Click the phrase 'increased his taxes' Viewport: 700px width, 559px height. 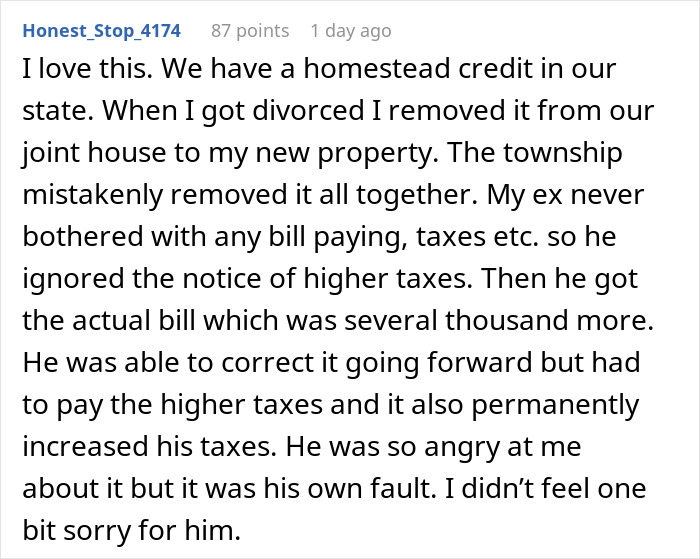tap(146, 446)
